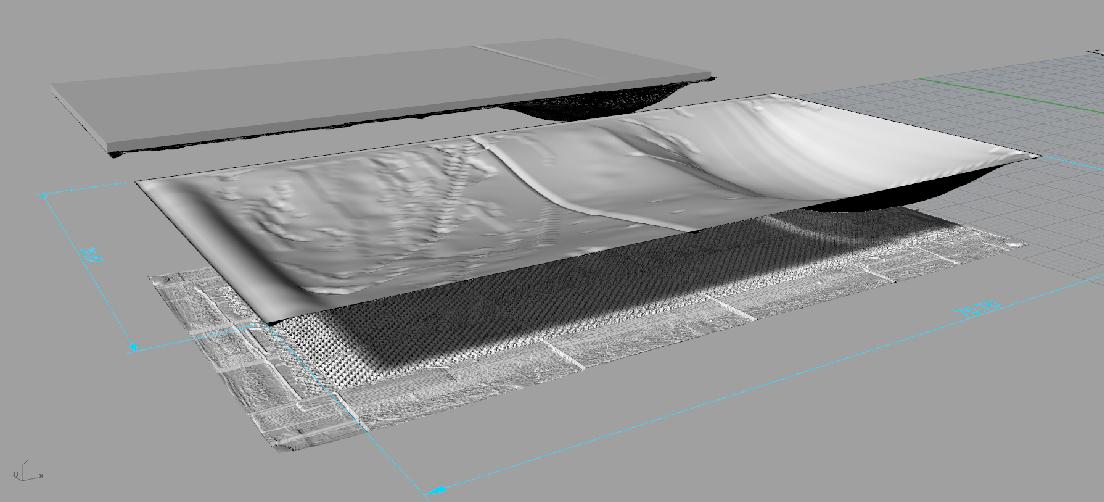Select the green grid axis line
The image size is (1104, 502).
click(x=1011, y=96)
